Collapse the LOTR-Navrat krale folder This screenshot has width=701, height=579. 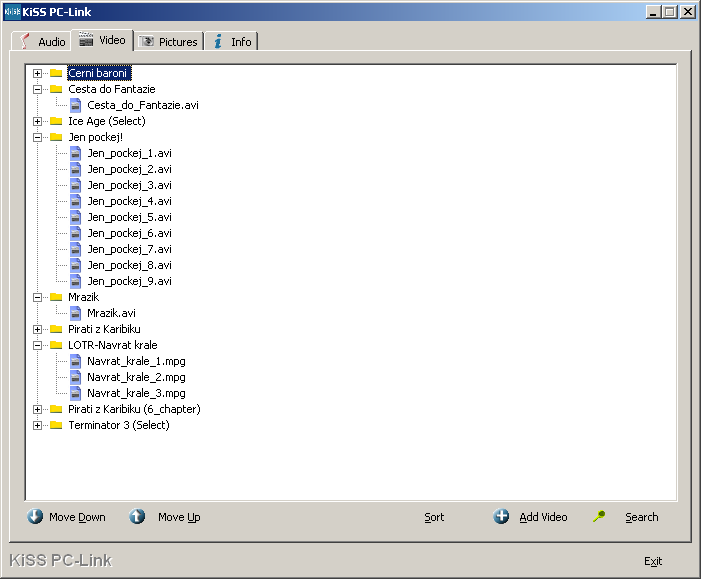(38, 345)
